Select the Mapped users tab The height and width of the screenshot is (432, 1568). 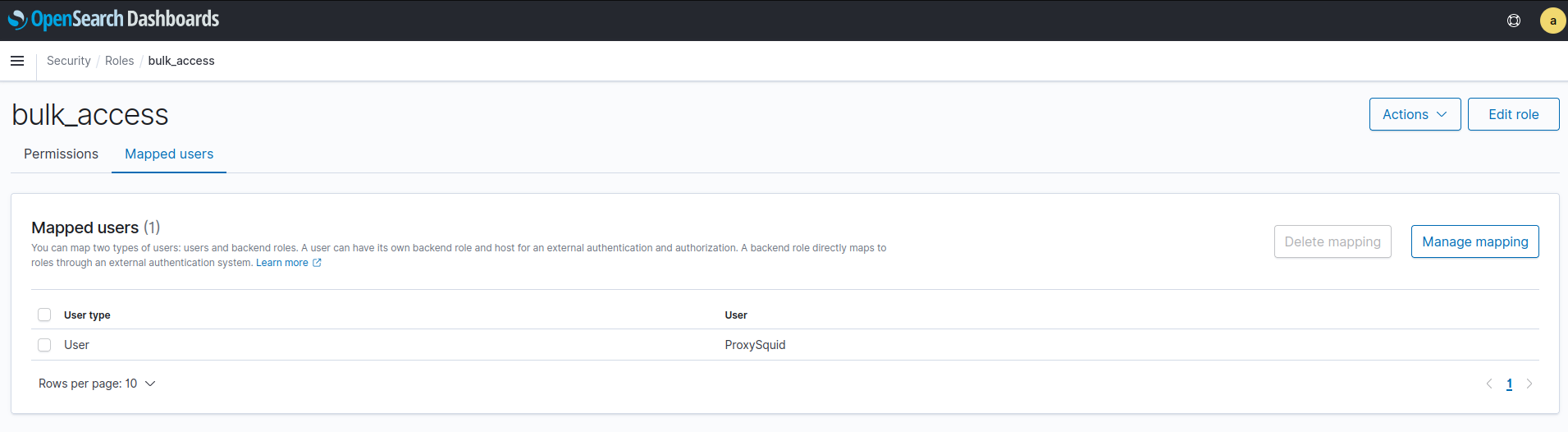[x=169, y=154]
